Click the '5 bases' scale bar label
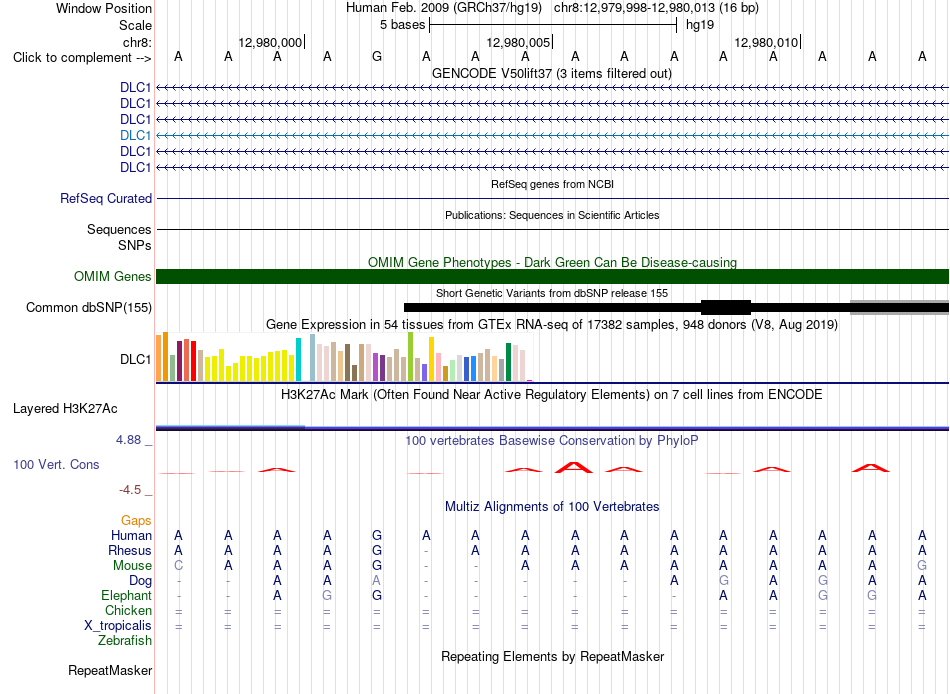 (402, 25)
